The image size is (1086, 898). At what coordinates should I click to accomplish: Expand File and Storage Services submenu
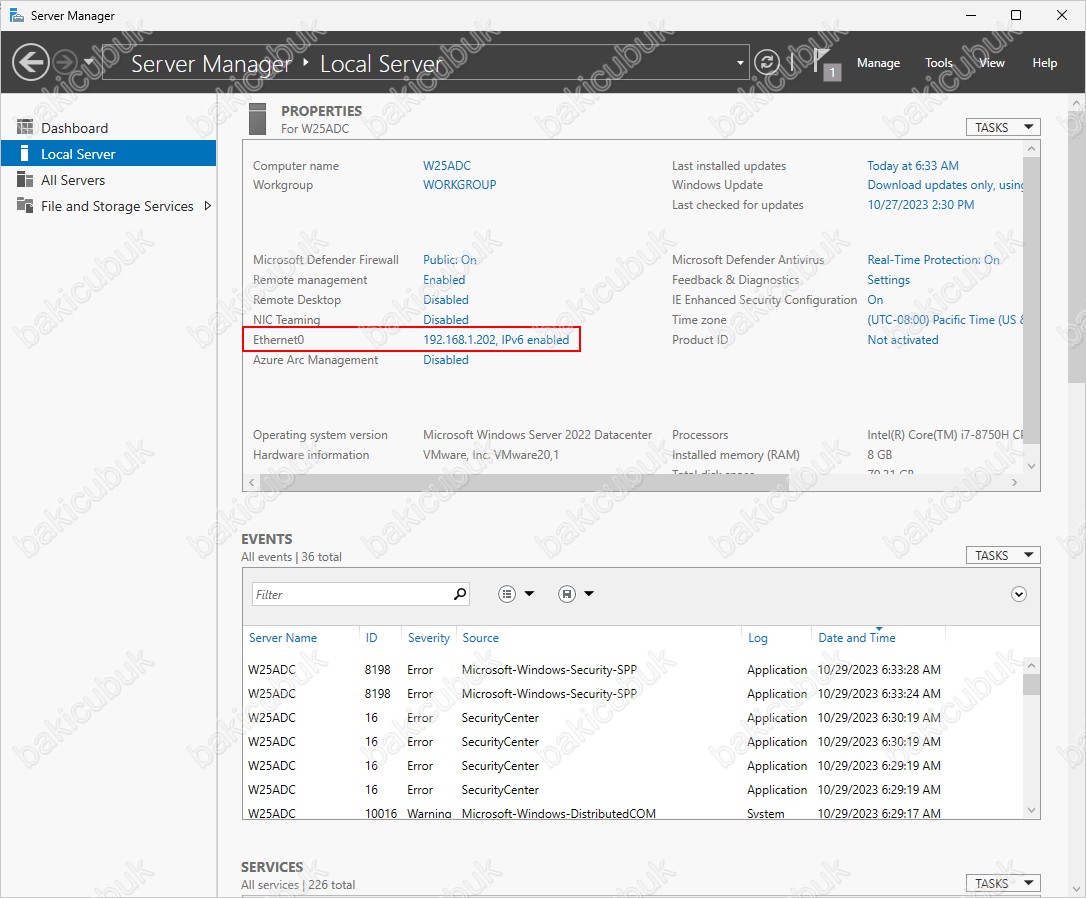pyautogui.click(x=207, y=206)
